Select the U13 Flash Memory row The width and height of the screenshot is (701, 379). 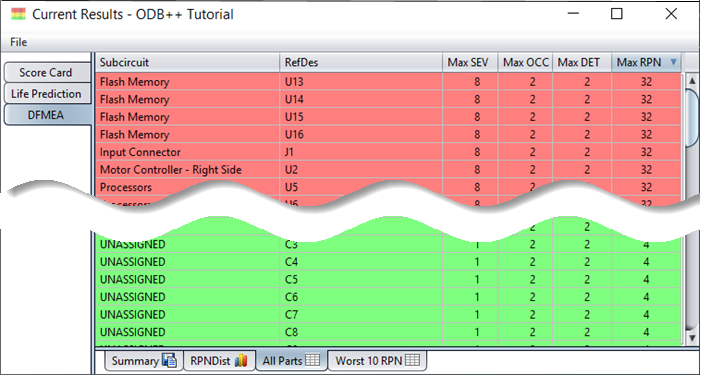point(389,82)
